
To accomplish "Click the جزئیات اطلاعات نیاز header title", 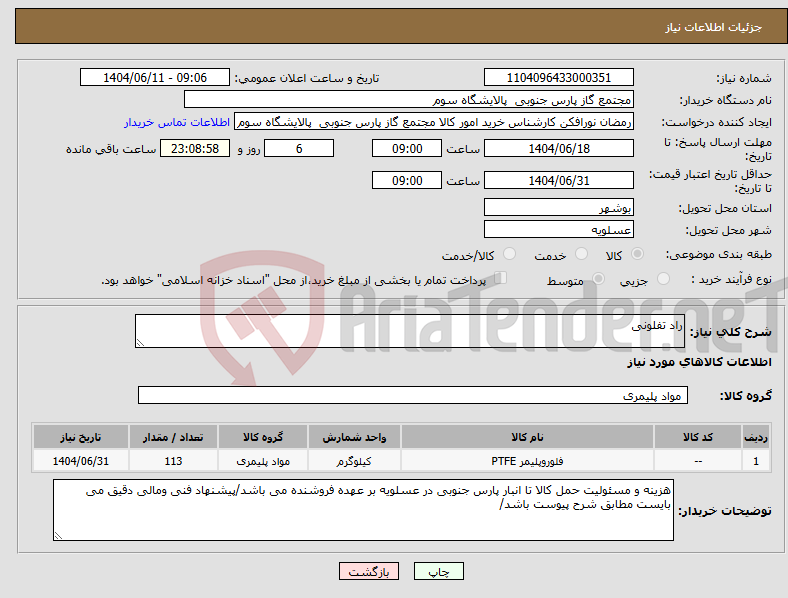I will coord(714,27).
